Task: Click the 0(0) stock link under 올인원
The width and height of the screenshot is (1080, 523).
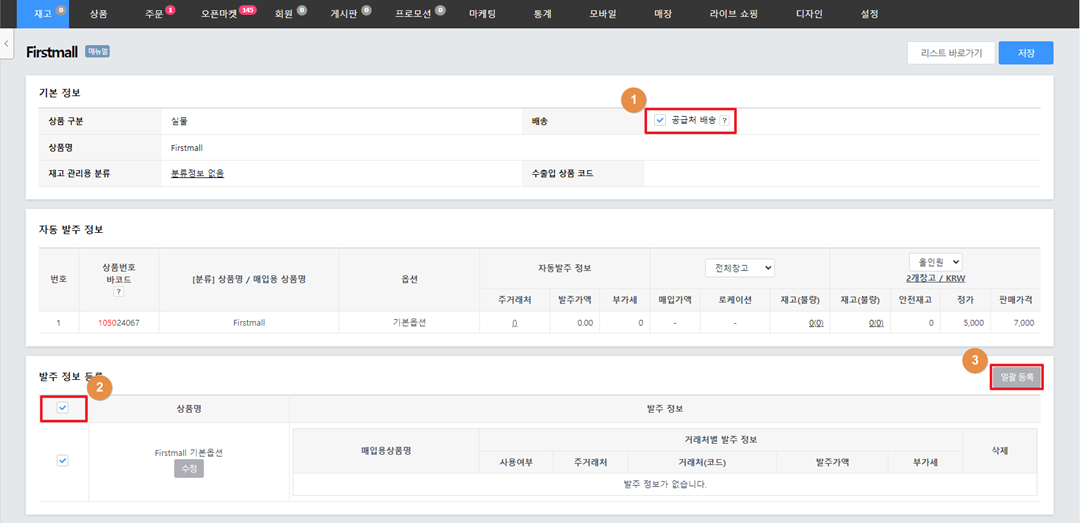Action: [x=875, y=322]
